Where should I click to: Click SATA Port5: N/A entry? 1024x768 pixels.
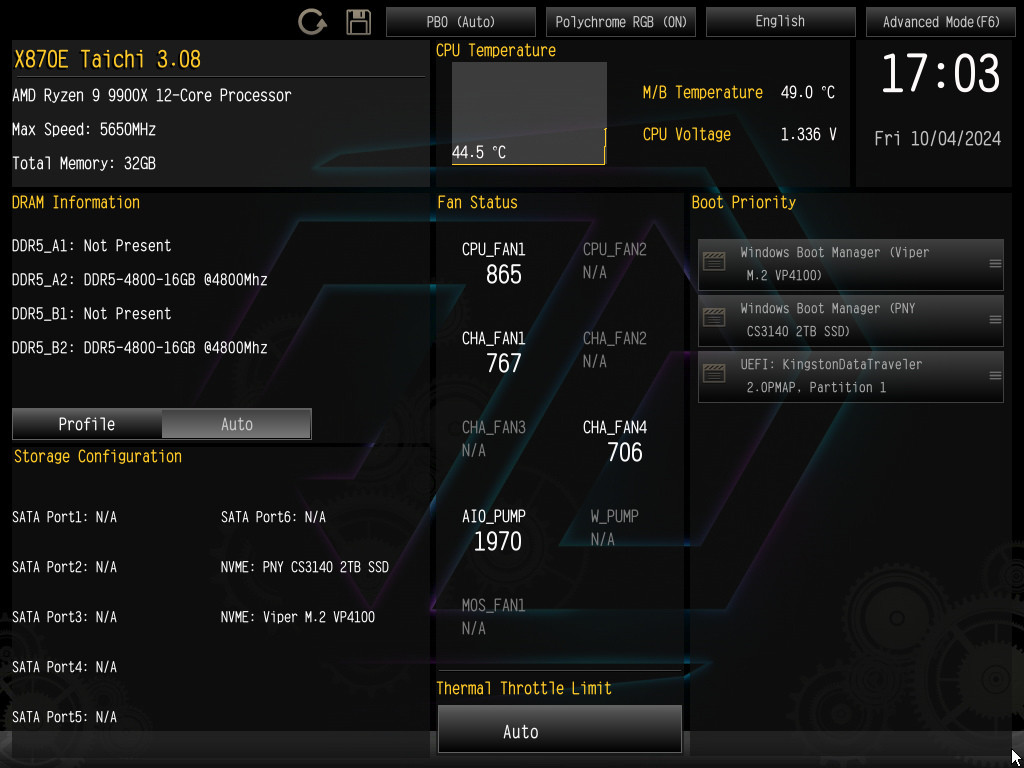coord(64,717)
